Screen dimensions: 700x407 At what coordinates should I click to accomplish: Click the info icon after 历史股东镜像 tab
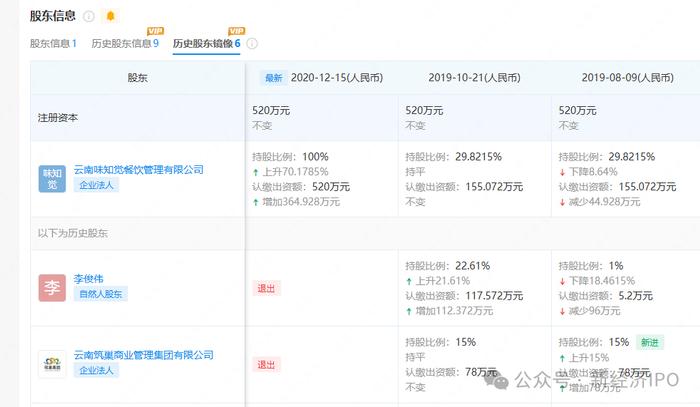(252, 44)
